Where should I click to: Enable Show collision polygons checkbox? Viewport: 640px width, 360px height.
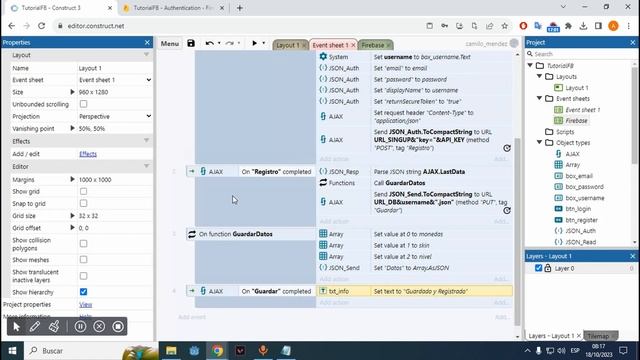coord(83,244)
